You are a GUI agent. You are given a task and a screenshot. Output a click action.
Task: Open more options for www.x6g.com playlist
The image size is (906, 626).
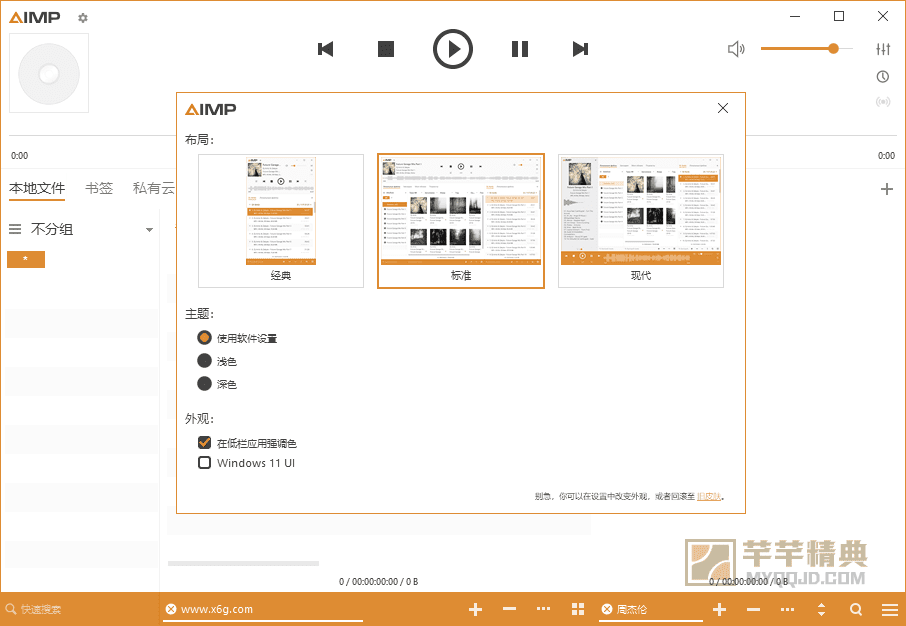point(543,609)
